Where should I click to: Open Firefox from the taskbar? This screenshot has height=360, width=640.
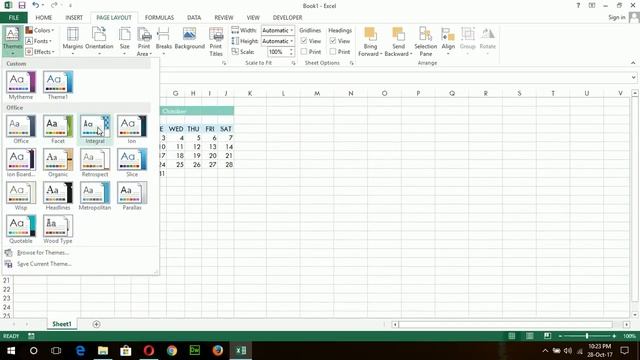(218, 351)
